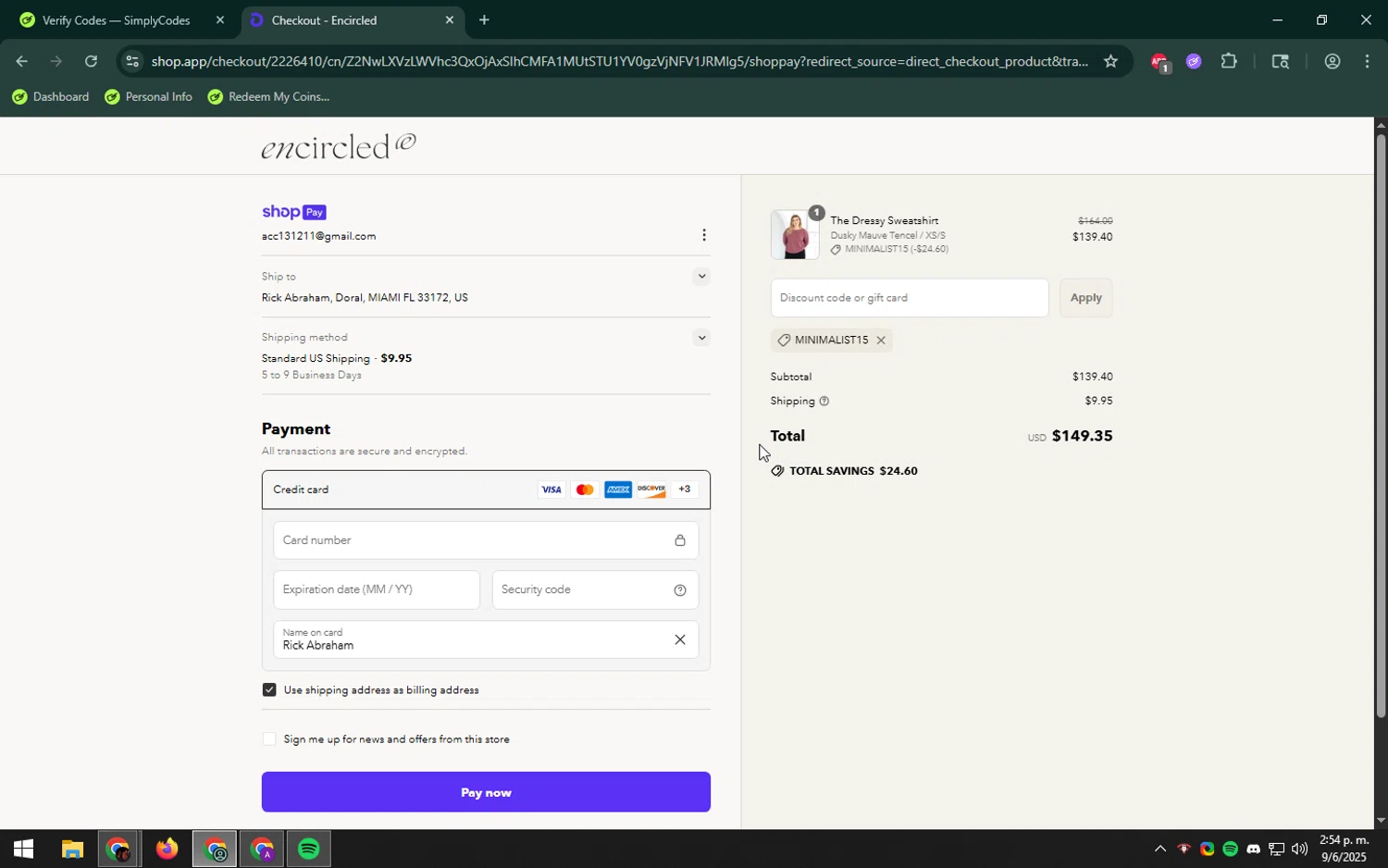Go back to the previous page

[x=20, y=62]
